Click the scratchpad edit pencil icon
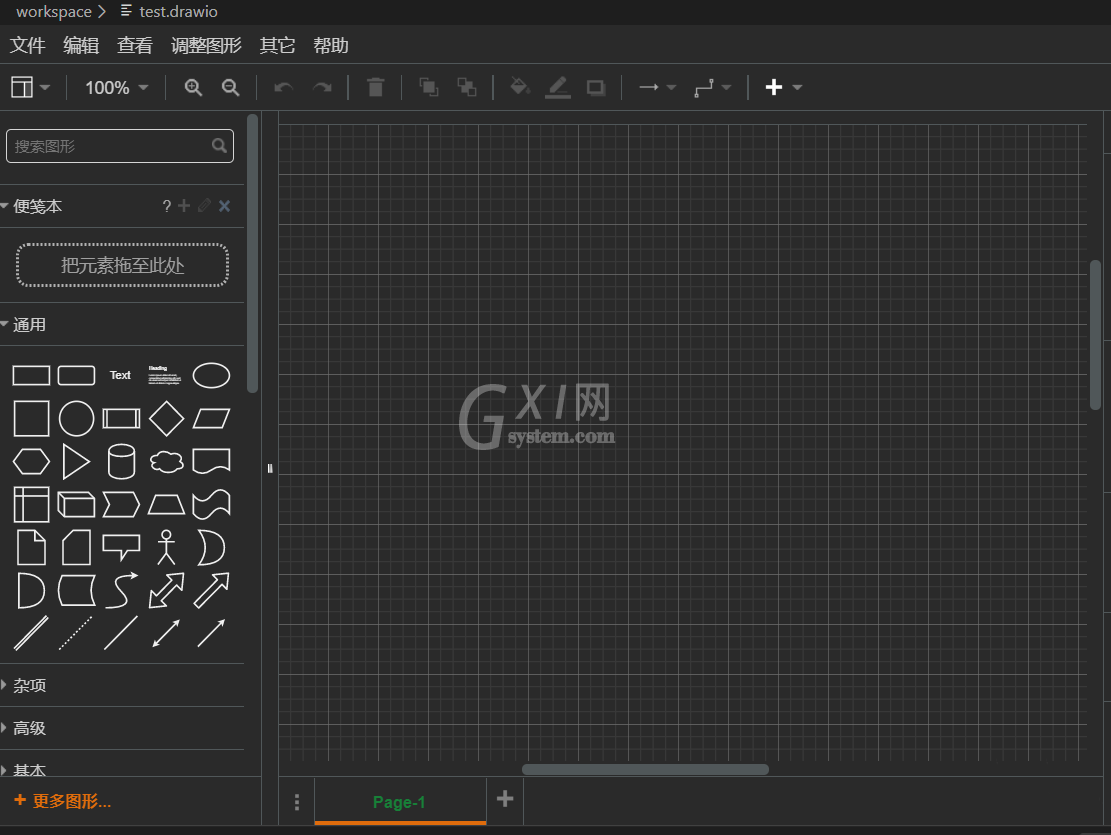This screenshot has height=835, width=1111. (x=204, y=206)
